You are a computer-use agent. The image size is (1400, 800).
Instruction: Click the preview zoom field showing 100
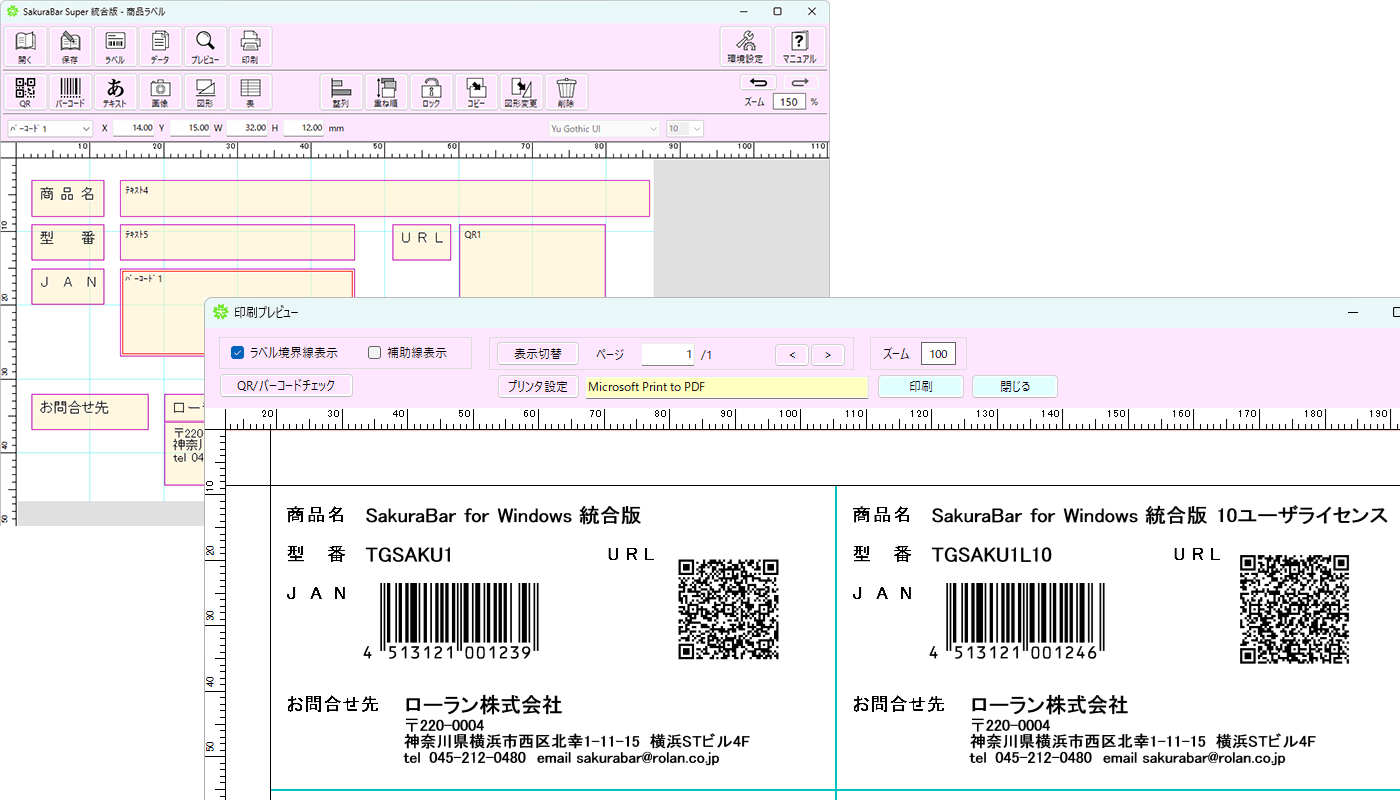tap(939, 354)
